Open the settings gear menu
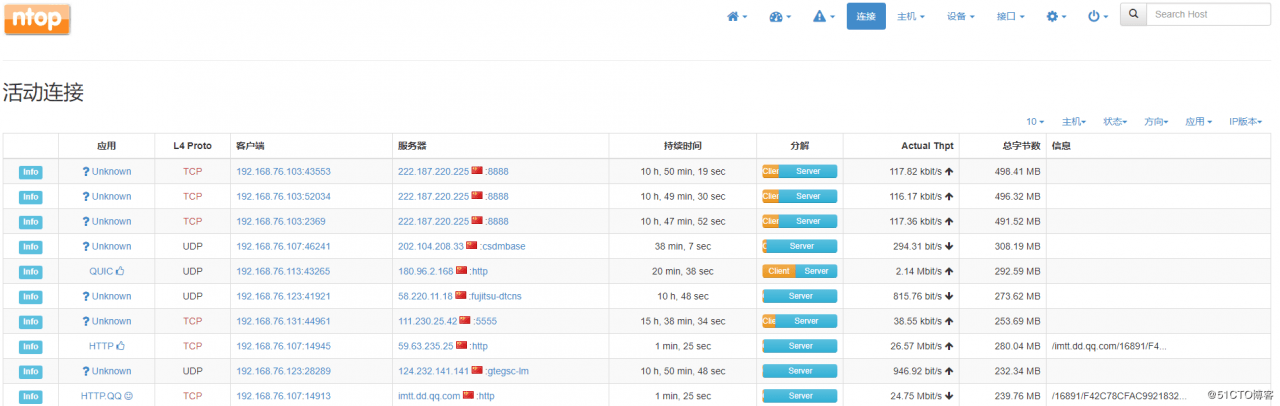This screenshot has width=1280, height=406. pyautogui.click(x=1056, y=17)
